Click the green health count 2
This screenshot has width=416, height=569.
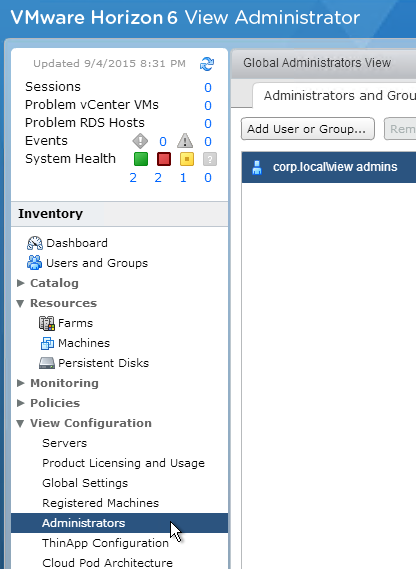(x=133, y=178)
